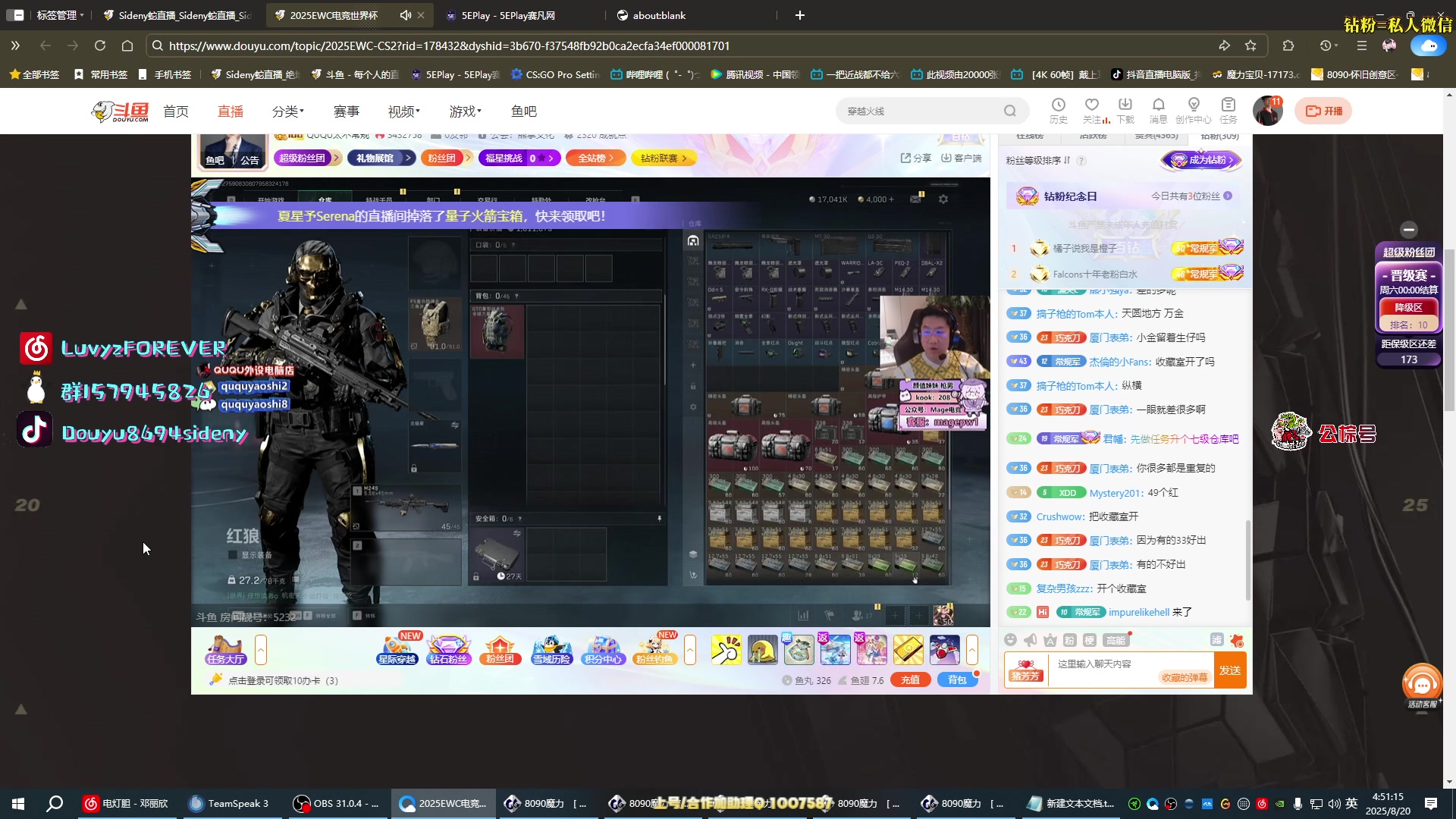Open 活动客服 orange support bubble
This screenshot has height=819, width=1456.
1422,686
